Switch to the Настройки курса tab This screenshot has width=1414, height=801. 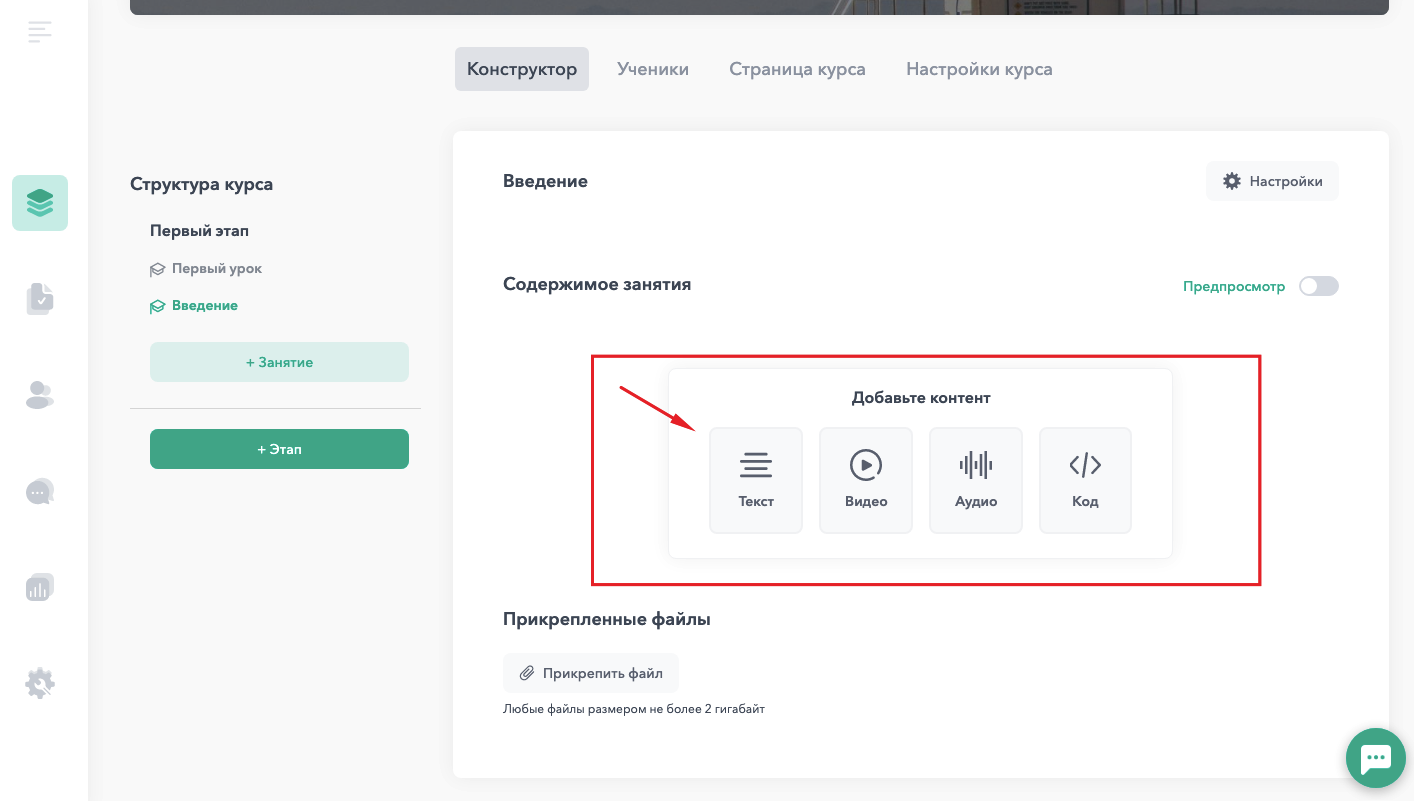979,69
